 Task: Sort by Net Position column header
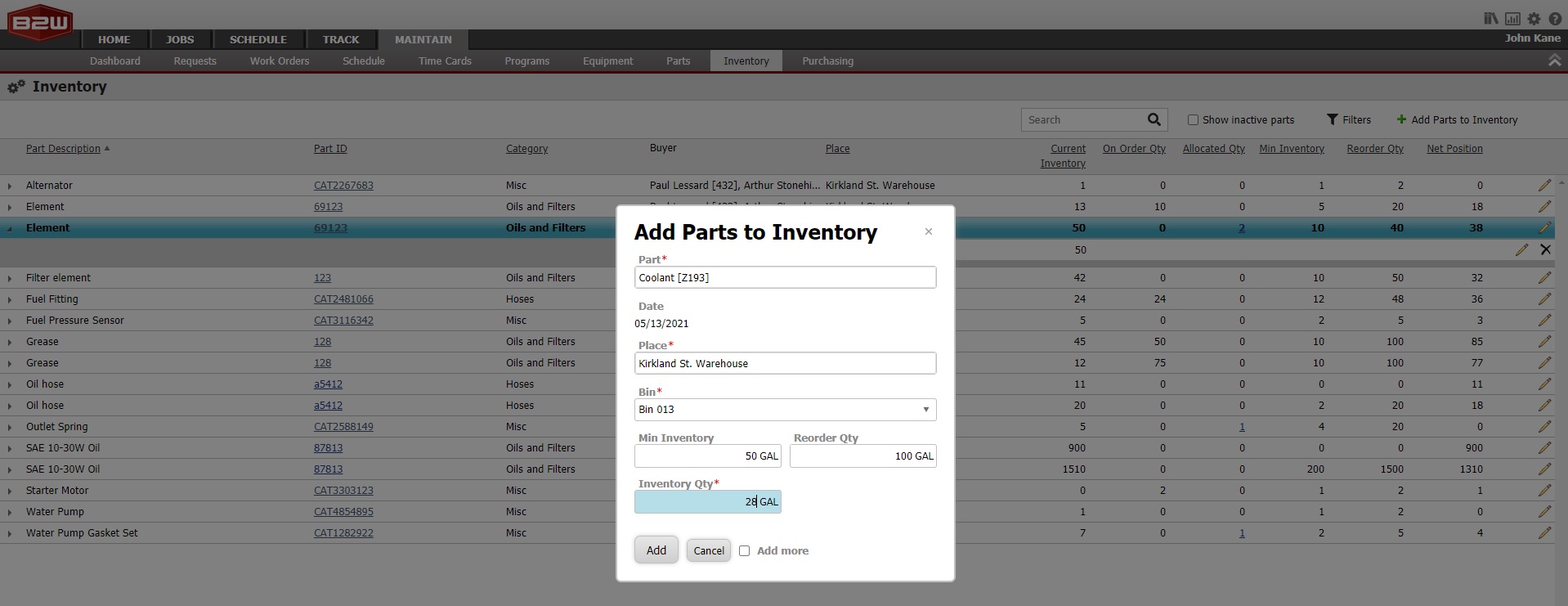(x=1454, y=149)
